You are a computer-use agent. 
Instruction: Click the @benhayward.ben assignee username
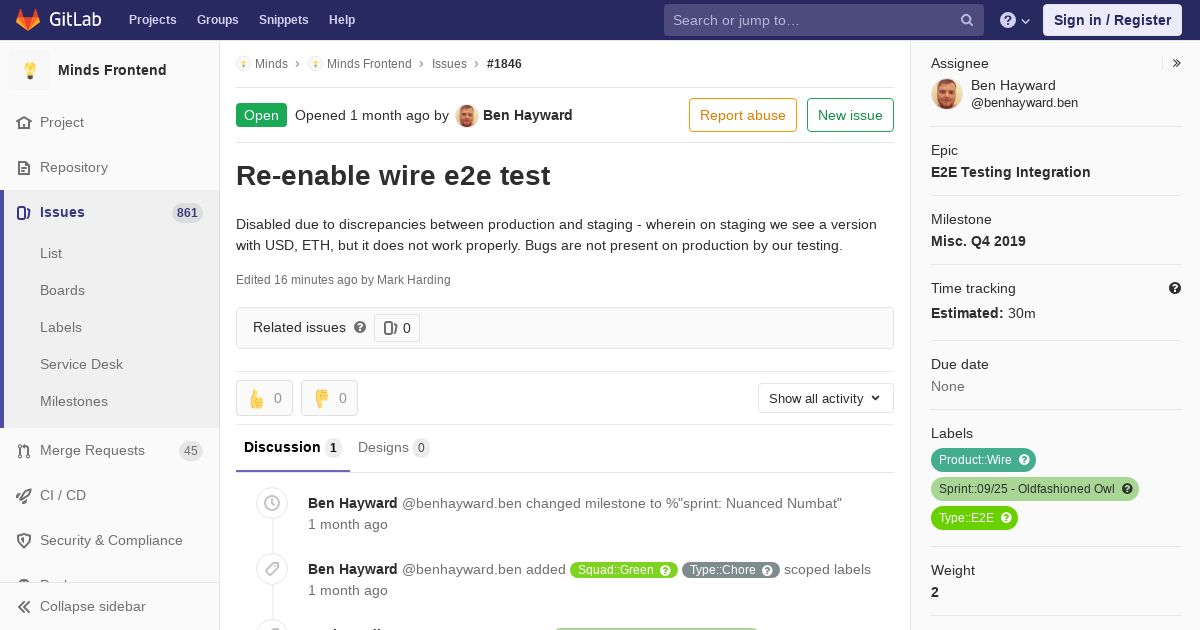coord(1024,103)
